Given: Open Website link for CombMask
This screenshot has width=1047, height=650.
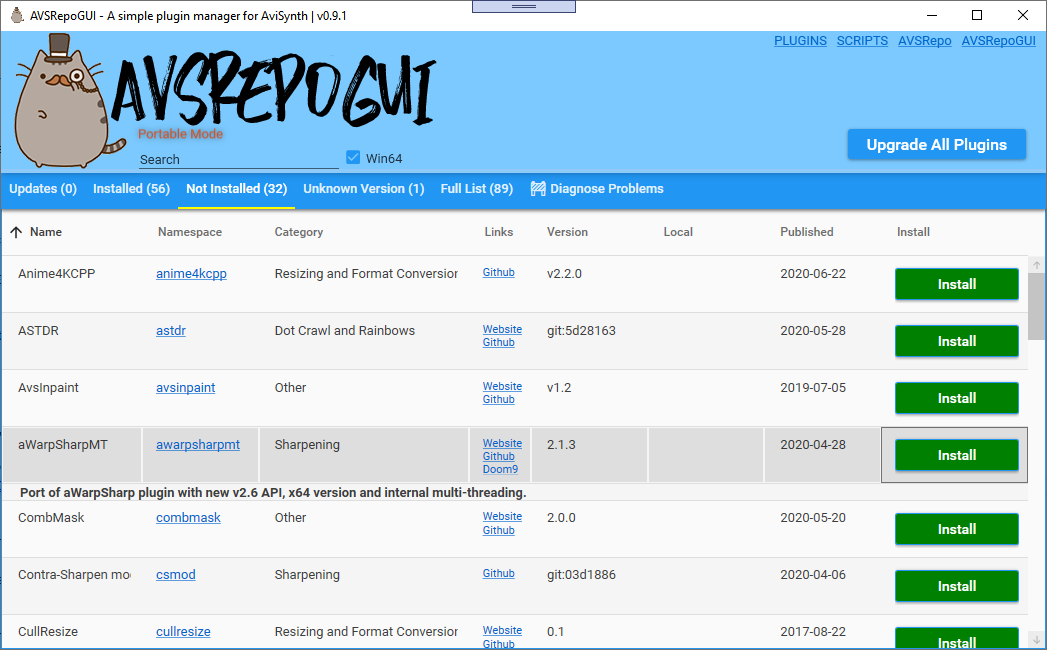Looking at the screenshot, I should point(502,516).
